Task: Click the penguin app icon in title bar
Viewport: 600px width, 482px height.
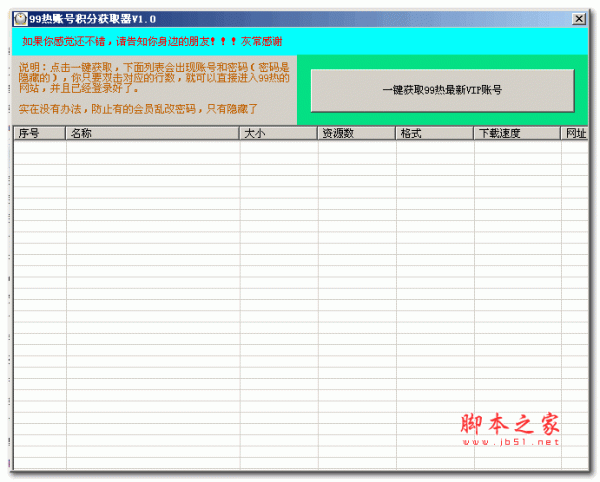Action: coord(21,19)
